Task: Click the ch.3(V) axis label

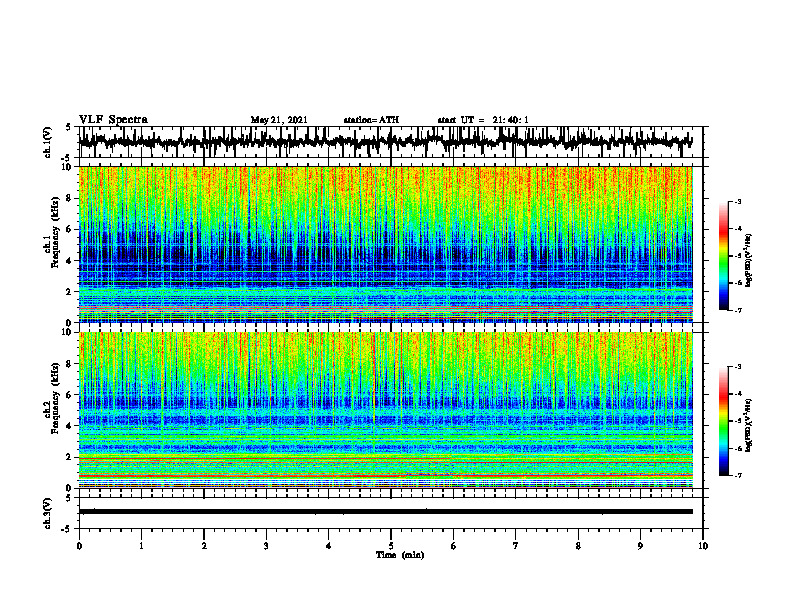Action: (x=48, y=513)
